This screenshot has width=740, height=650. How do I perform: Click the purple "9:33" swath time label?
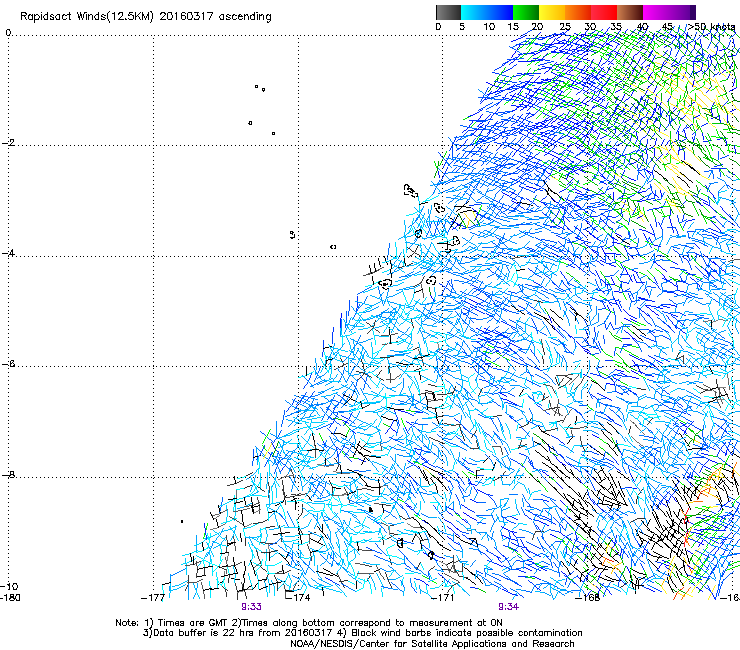tap(252, 607)
